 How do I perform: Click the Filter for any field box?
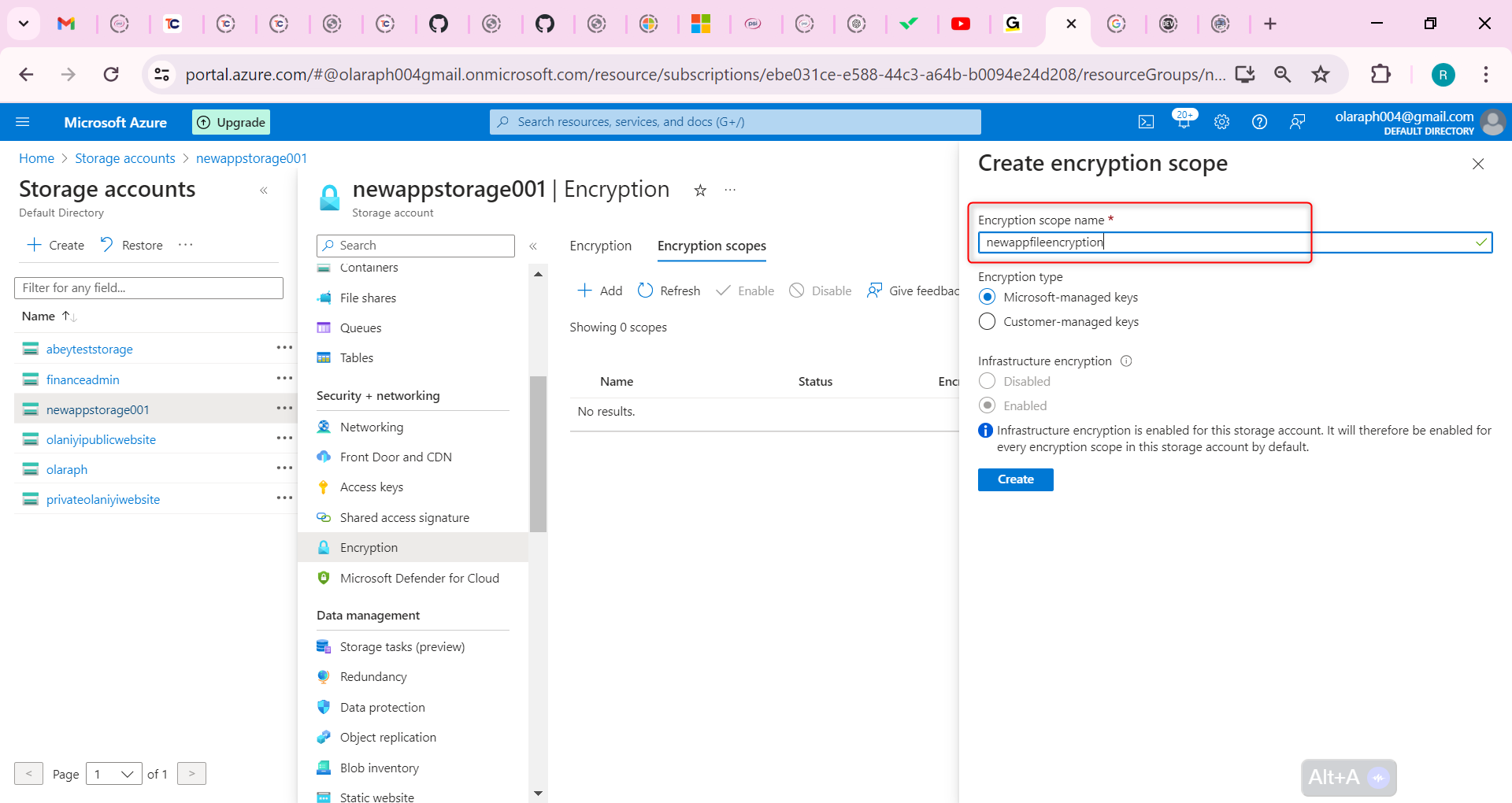click(149, 288)
